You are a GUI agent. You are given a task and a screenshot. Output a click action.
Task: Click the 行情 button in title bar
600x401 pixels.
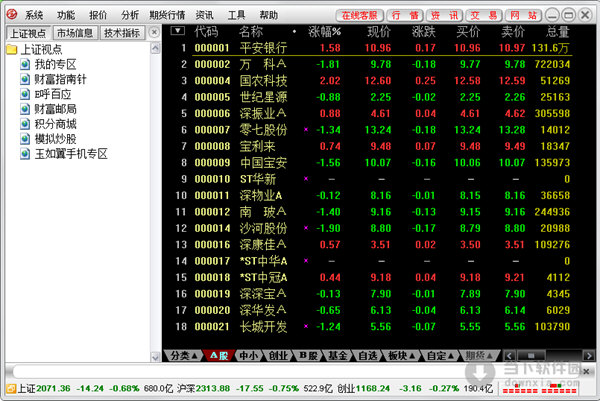[x=405, y=16]
